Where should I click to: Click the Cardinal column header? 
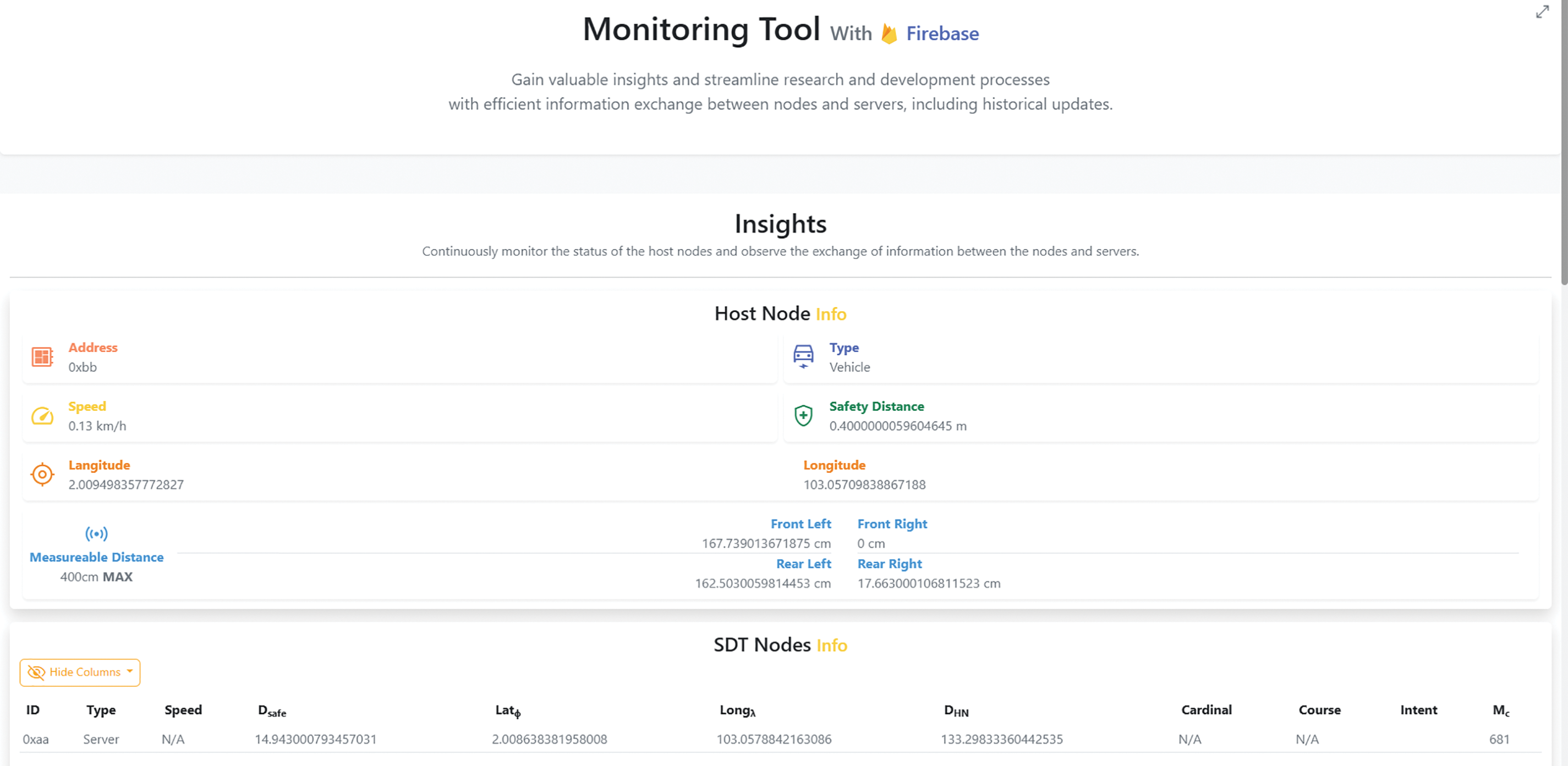tap(1206, 710)
